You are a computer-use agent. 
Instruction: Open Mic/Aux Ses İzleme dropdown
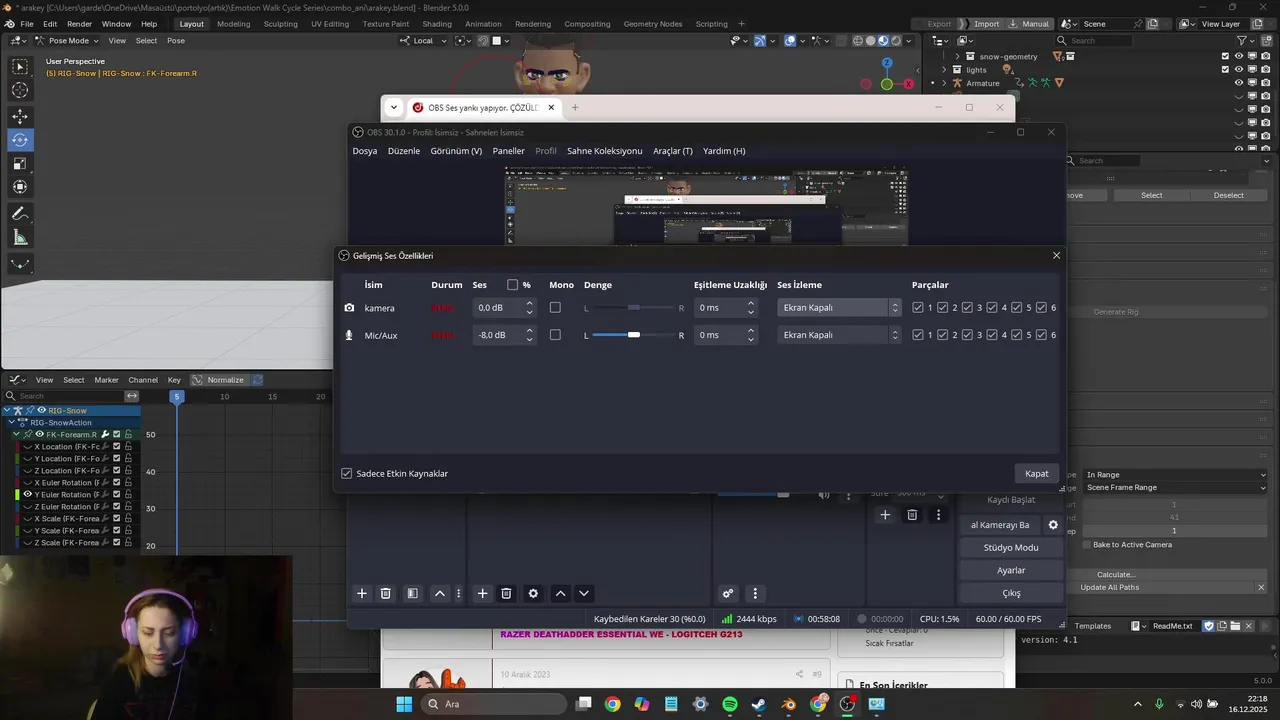pos(839,335)
